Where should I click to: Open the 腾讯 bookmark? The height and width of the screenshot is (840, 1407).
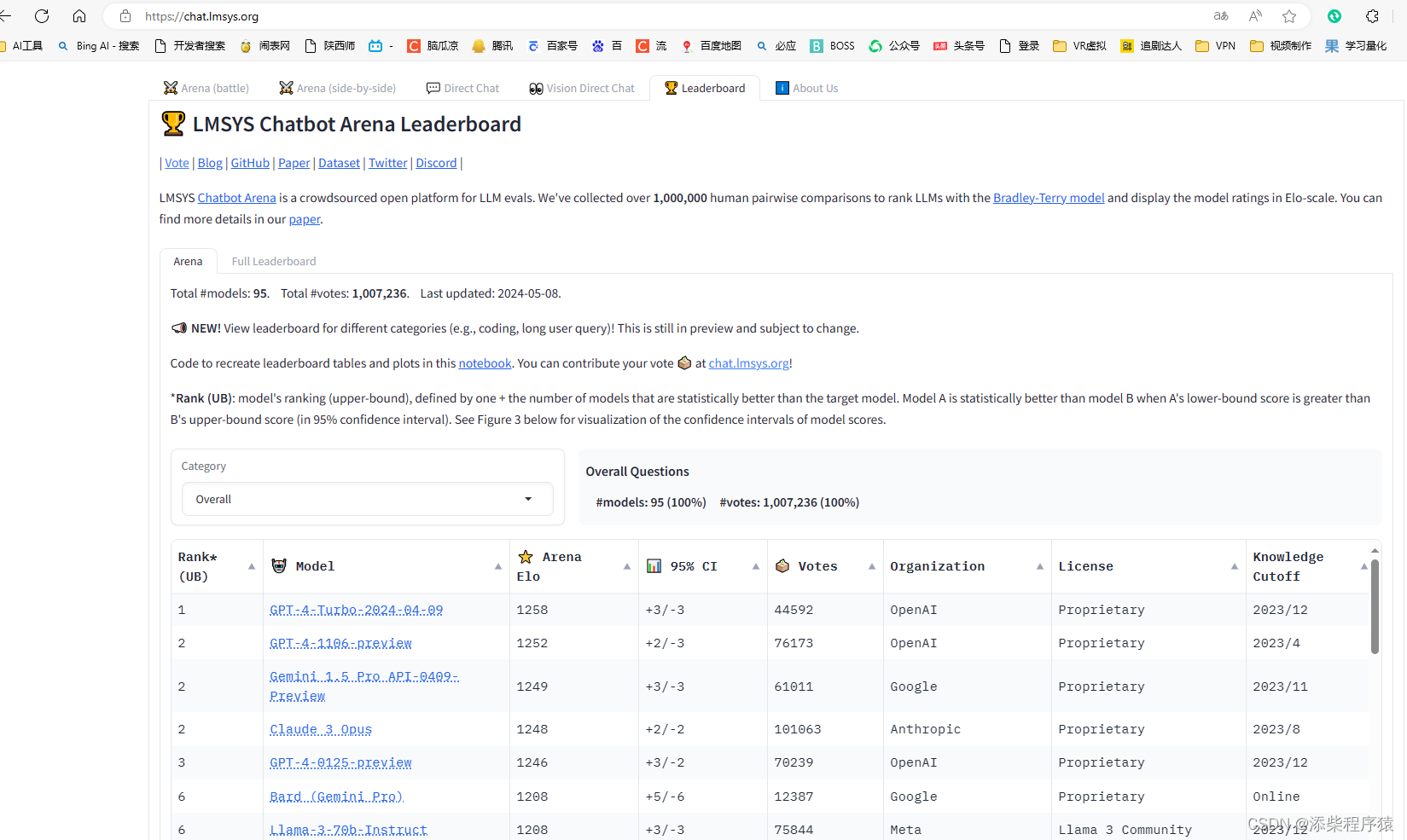tap(492, 46)
